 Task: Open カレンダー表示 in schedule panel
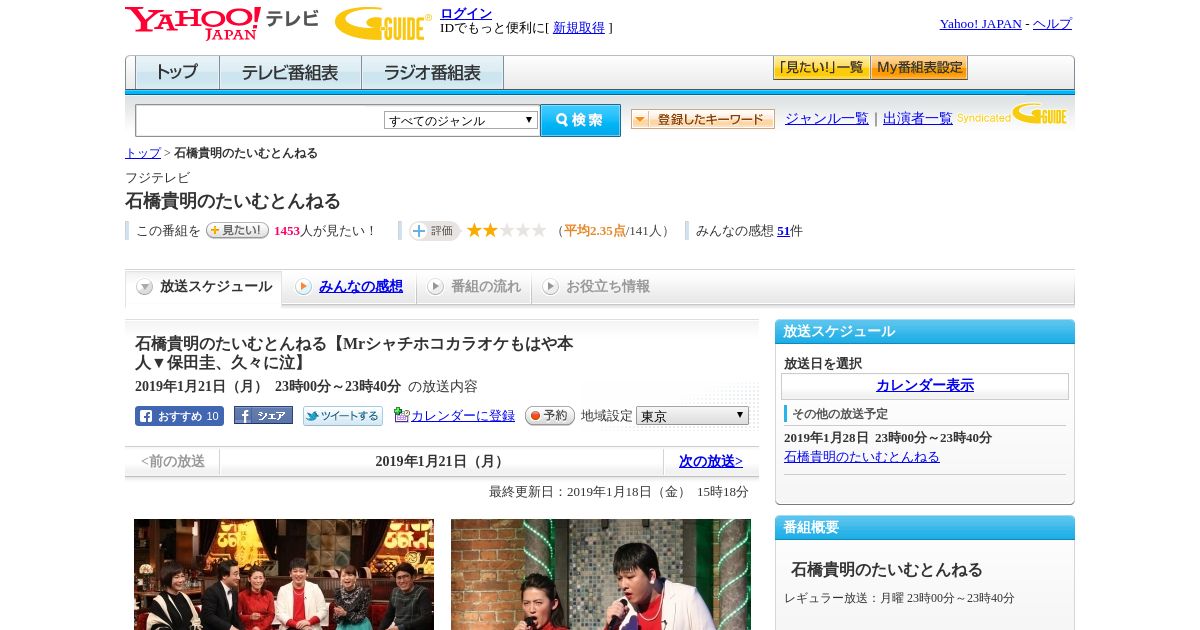tap(925, 386)
